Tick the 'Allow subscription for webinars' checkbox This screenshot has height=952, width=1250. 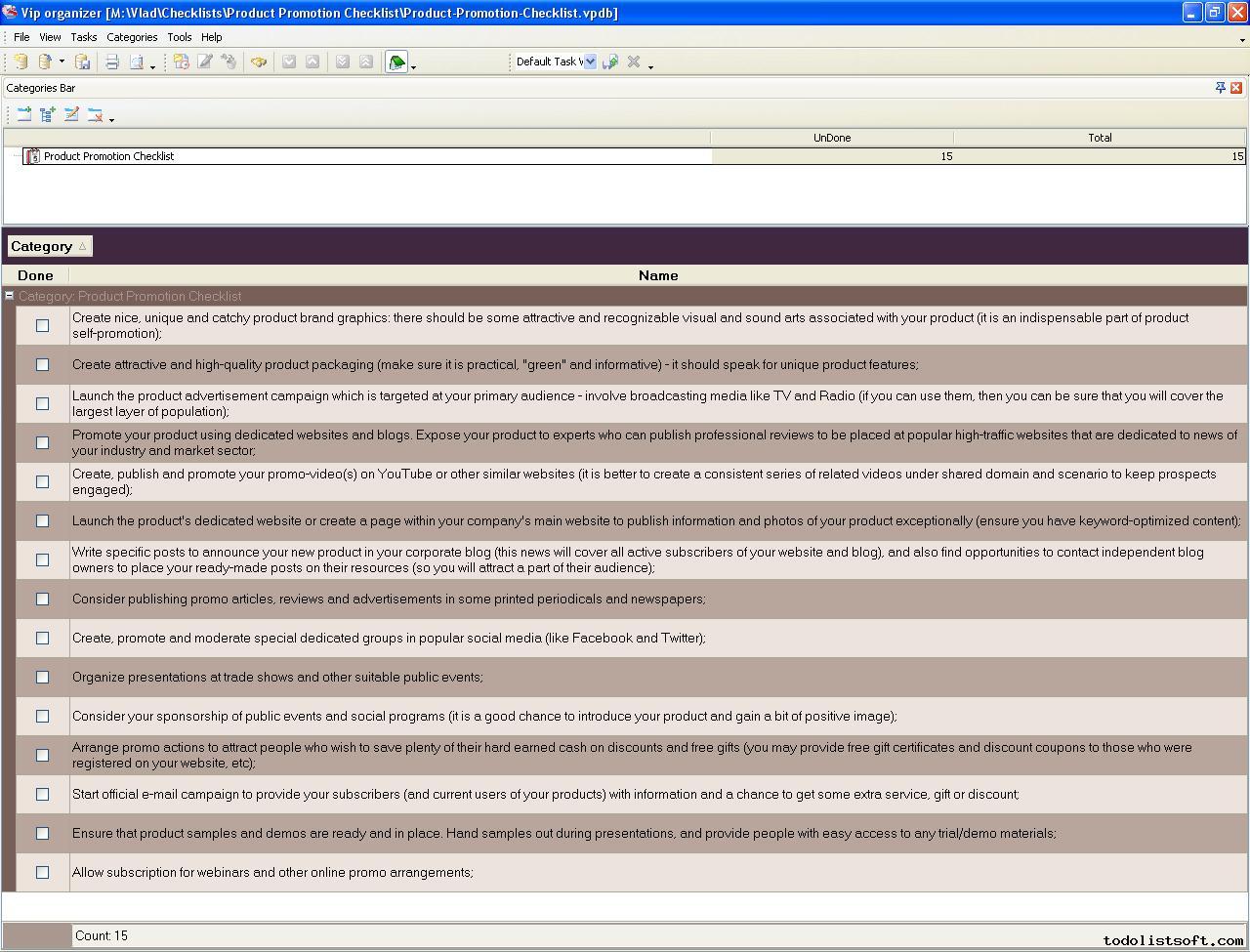(42, 872)
